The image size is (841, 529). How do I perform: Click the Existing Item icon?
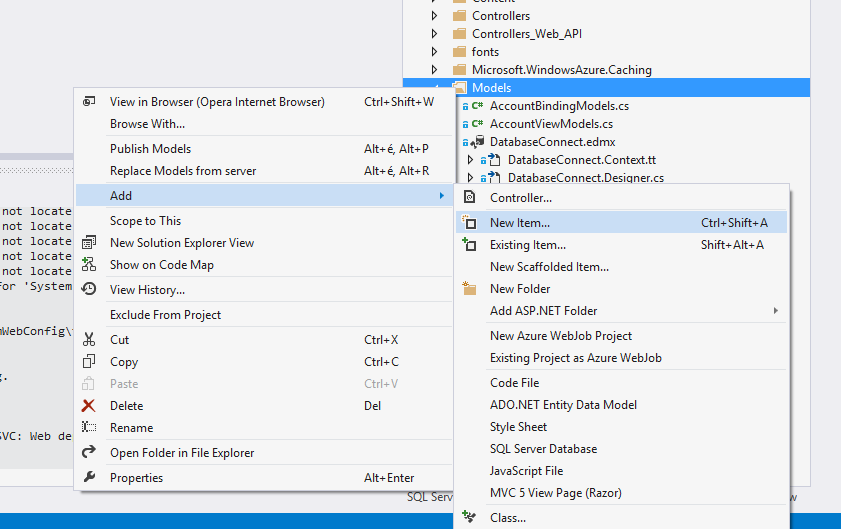(x=469, y=245)
